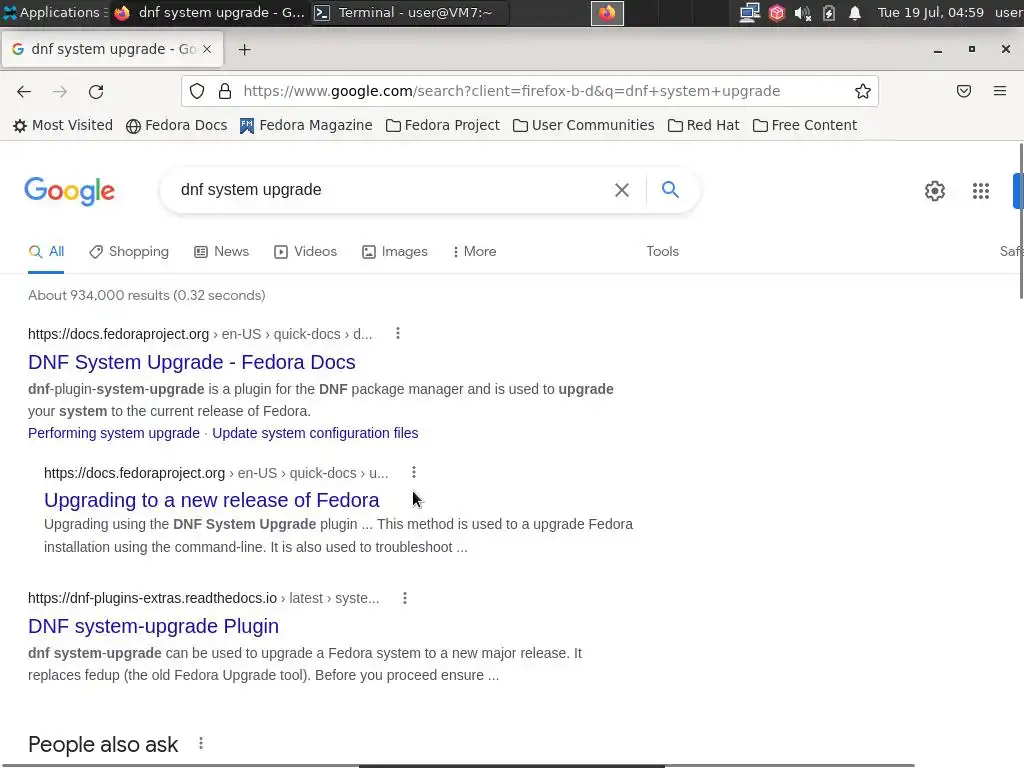Switch to News results
The height and width of the screenshot is (768, 1024).
(x=221, y=251)
